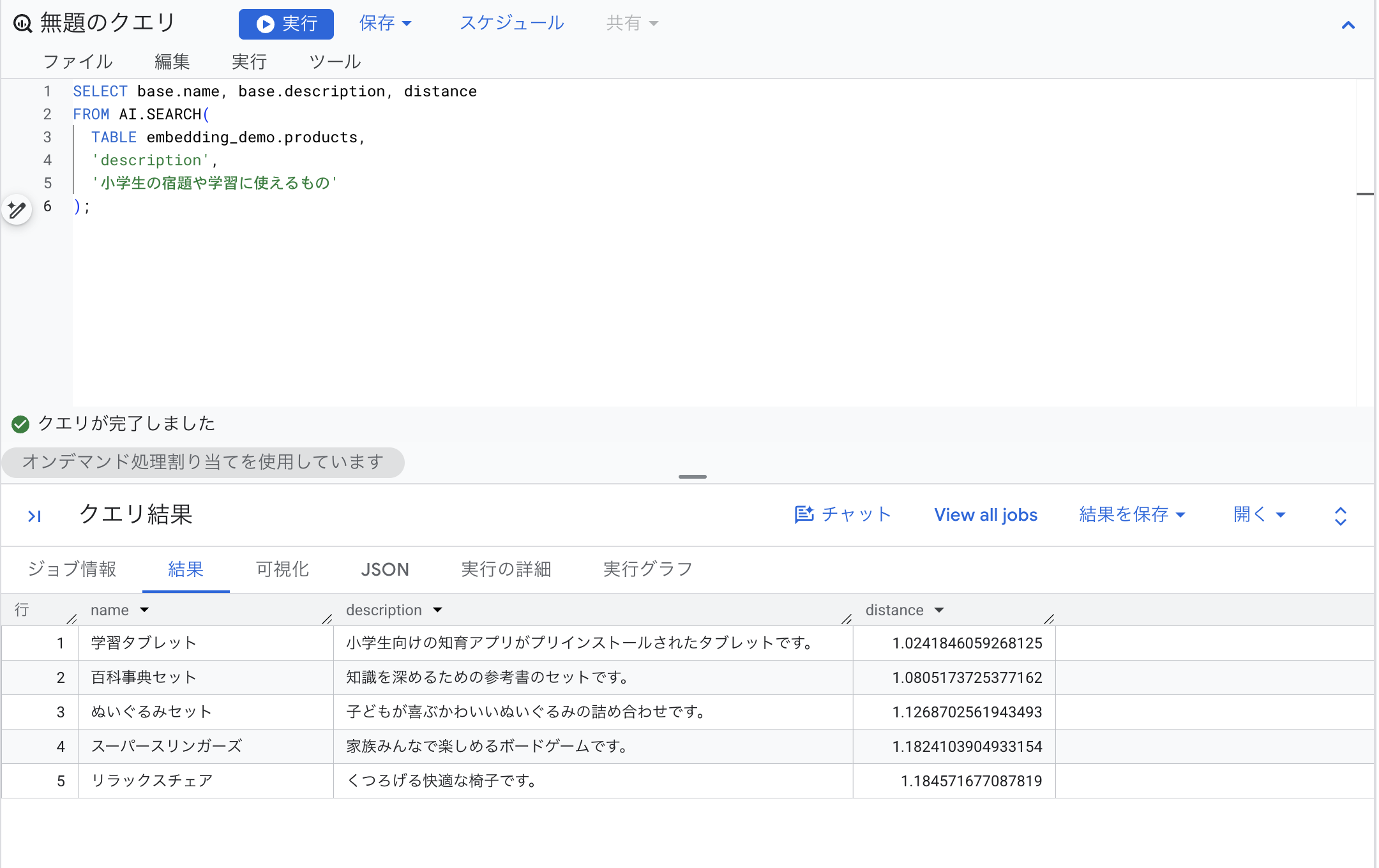The height and width of the screenshot is (868, 1379).
Task: Click the '小学生の宿題や学習に使えるもの' string in editor
Action: click(215, 183)
